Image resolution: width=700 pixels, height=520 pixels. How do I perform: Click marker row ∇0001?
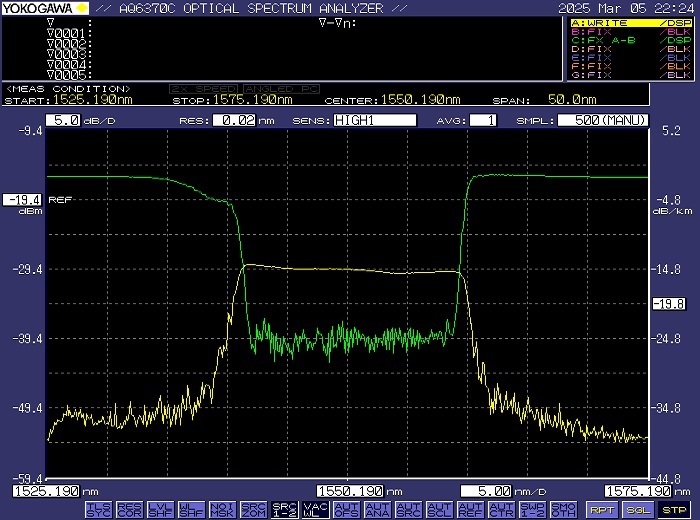point(69,33)
